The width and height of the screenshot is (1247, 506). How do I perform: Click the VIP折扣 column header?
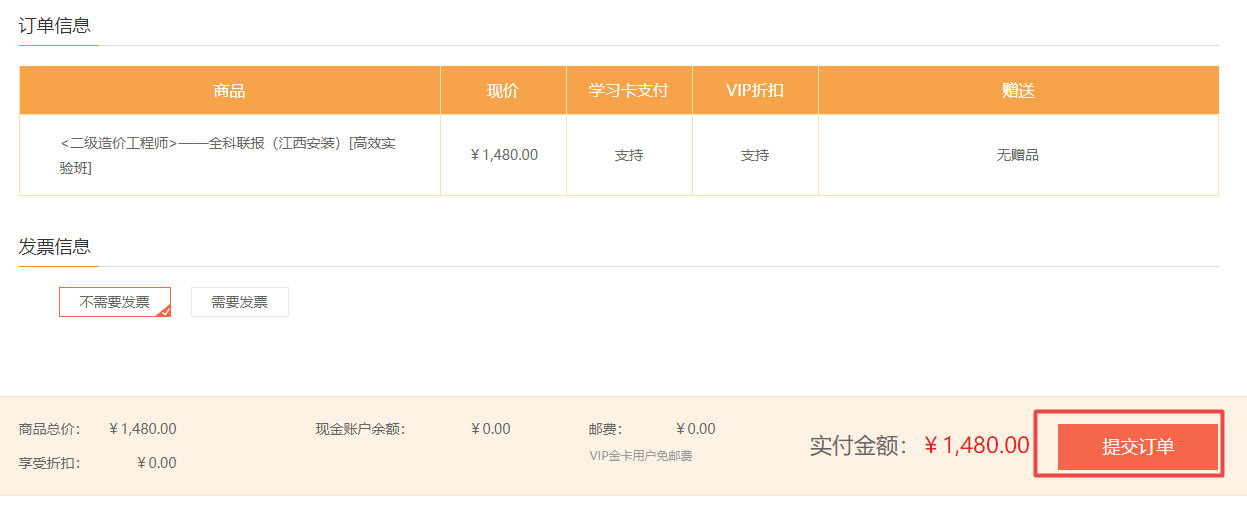coord(755,91)
